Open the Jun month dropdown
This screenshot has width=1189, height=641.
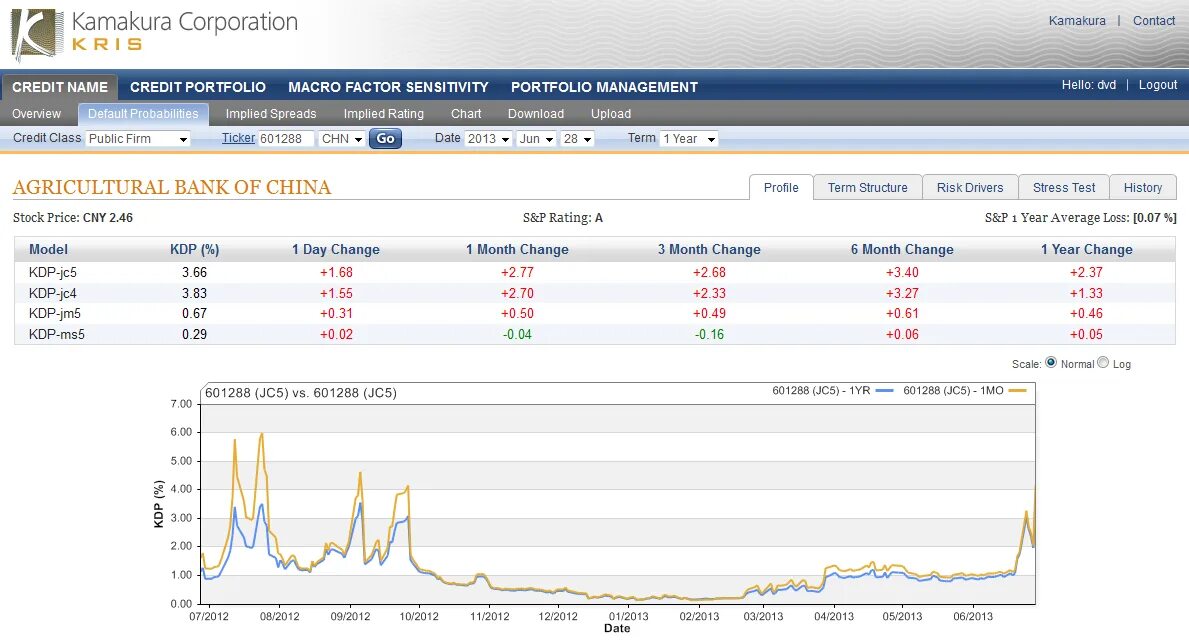point(536,139)
